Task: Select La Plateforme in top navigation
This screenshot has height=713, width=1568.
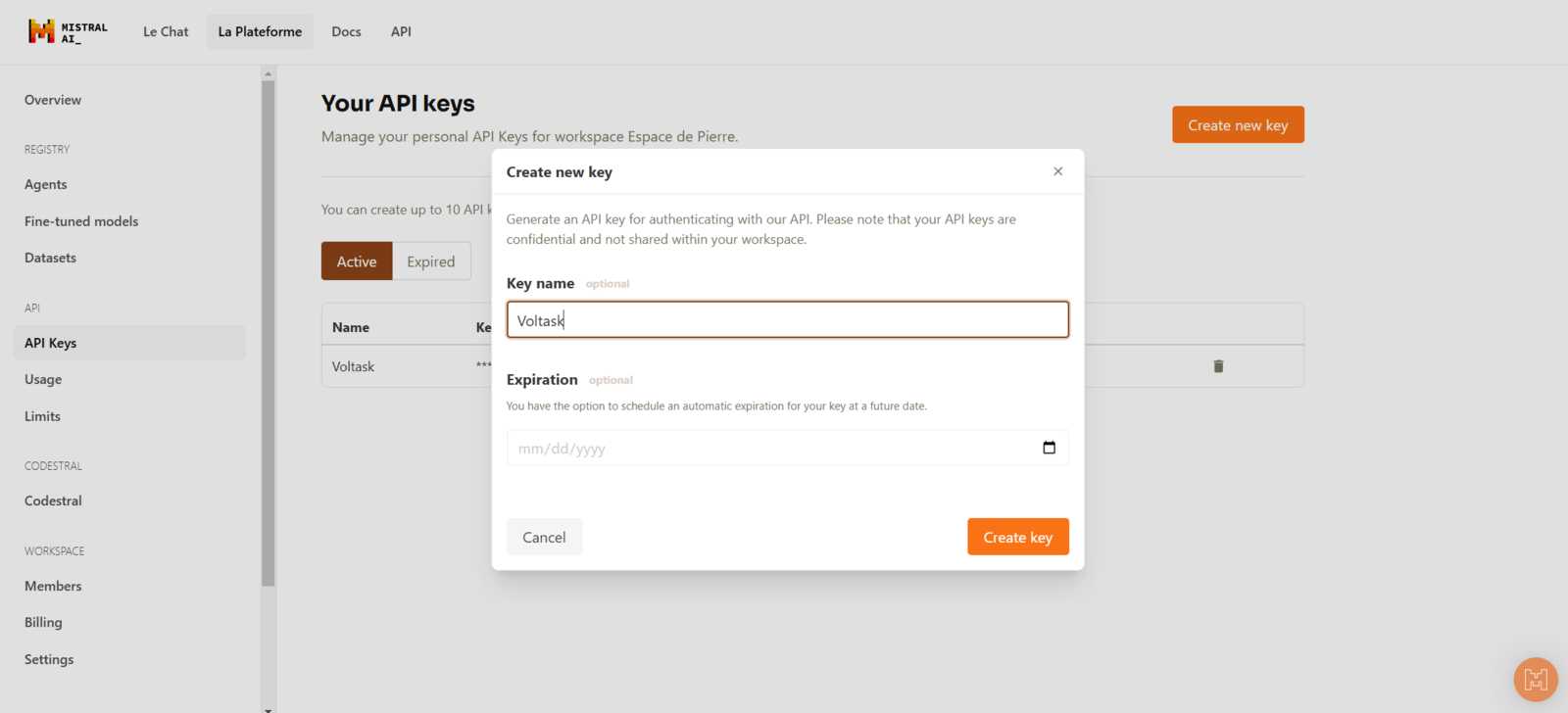Action: pos(260,31)
